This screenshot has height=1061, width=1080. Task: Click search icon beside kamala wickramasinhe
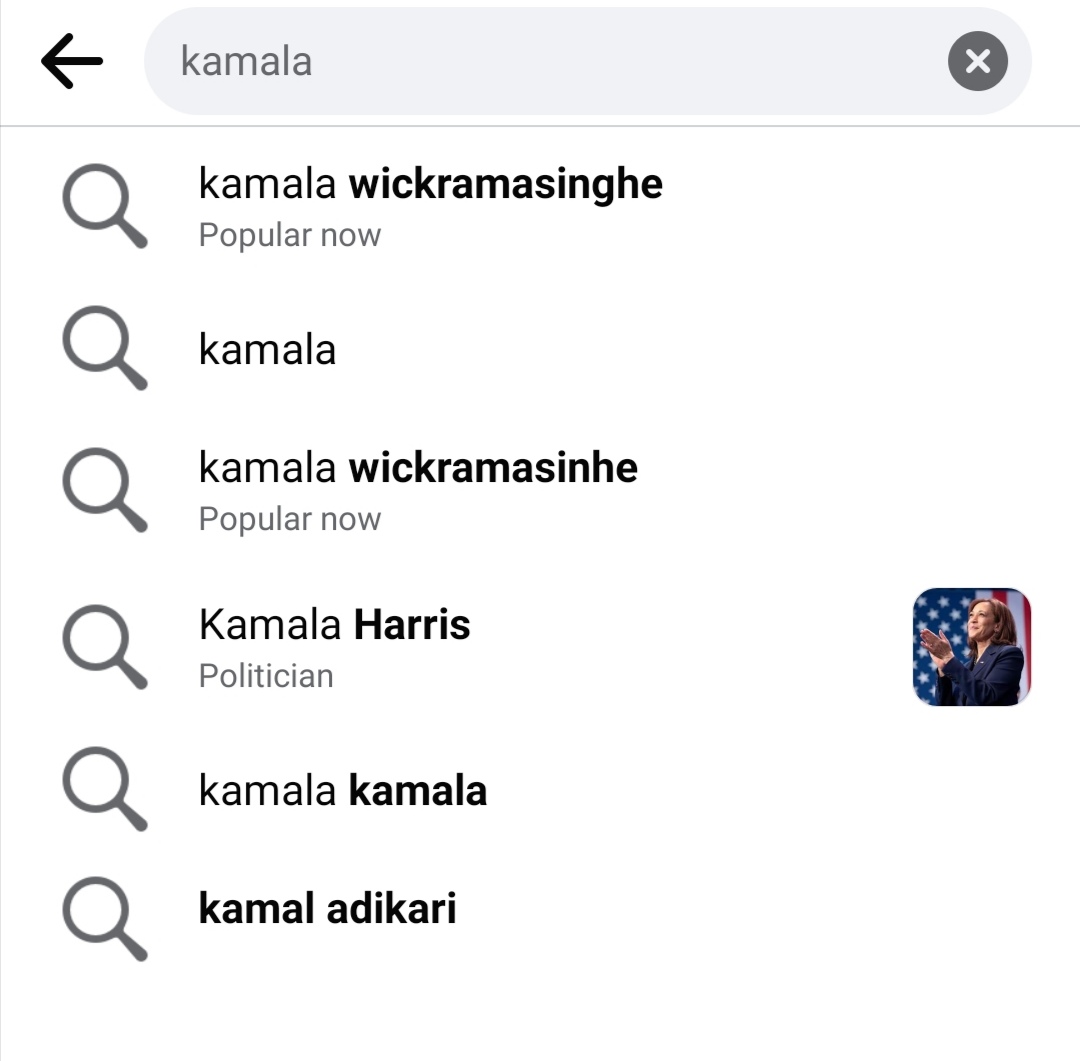(x=105, y=490)
